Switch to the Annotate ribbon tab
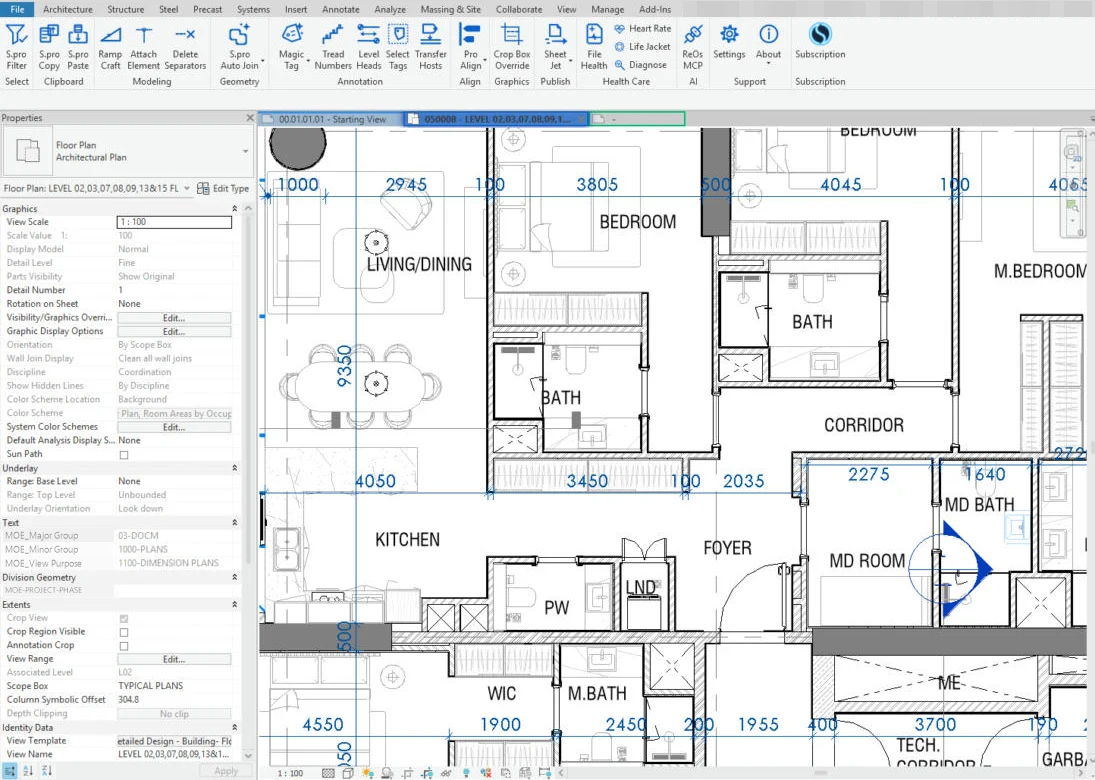This screenshot has width=1095, height=780. 341,9
